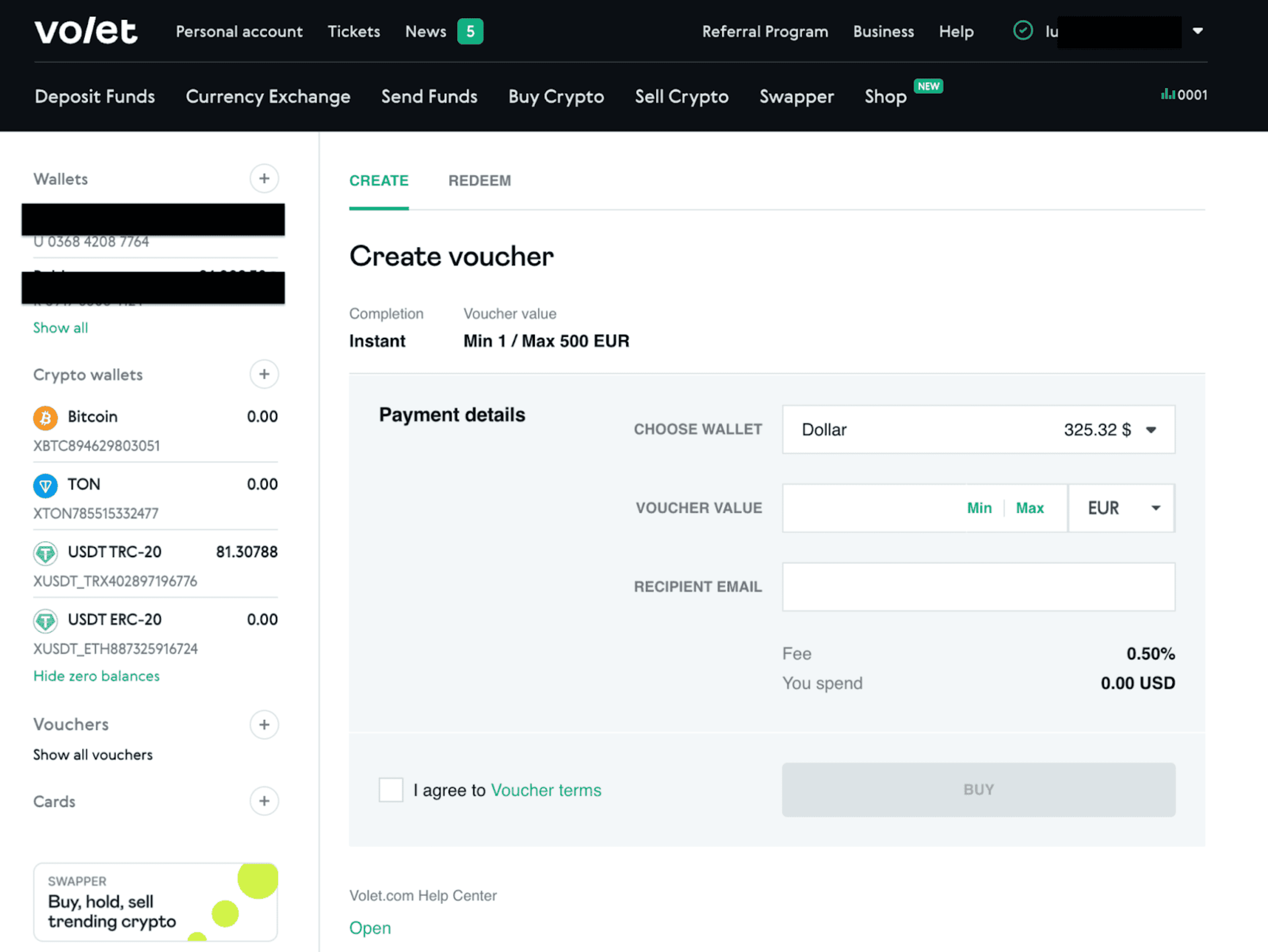Hide zero balances in crypto wallets

[x=96, y=676]
